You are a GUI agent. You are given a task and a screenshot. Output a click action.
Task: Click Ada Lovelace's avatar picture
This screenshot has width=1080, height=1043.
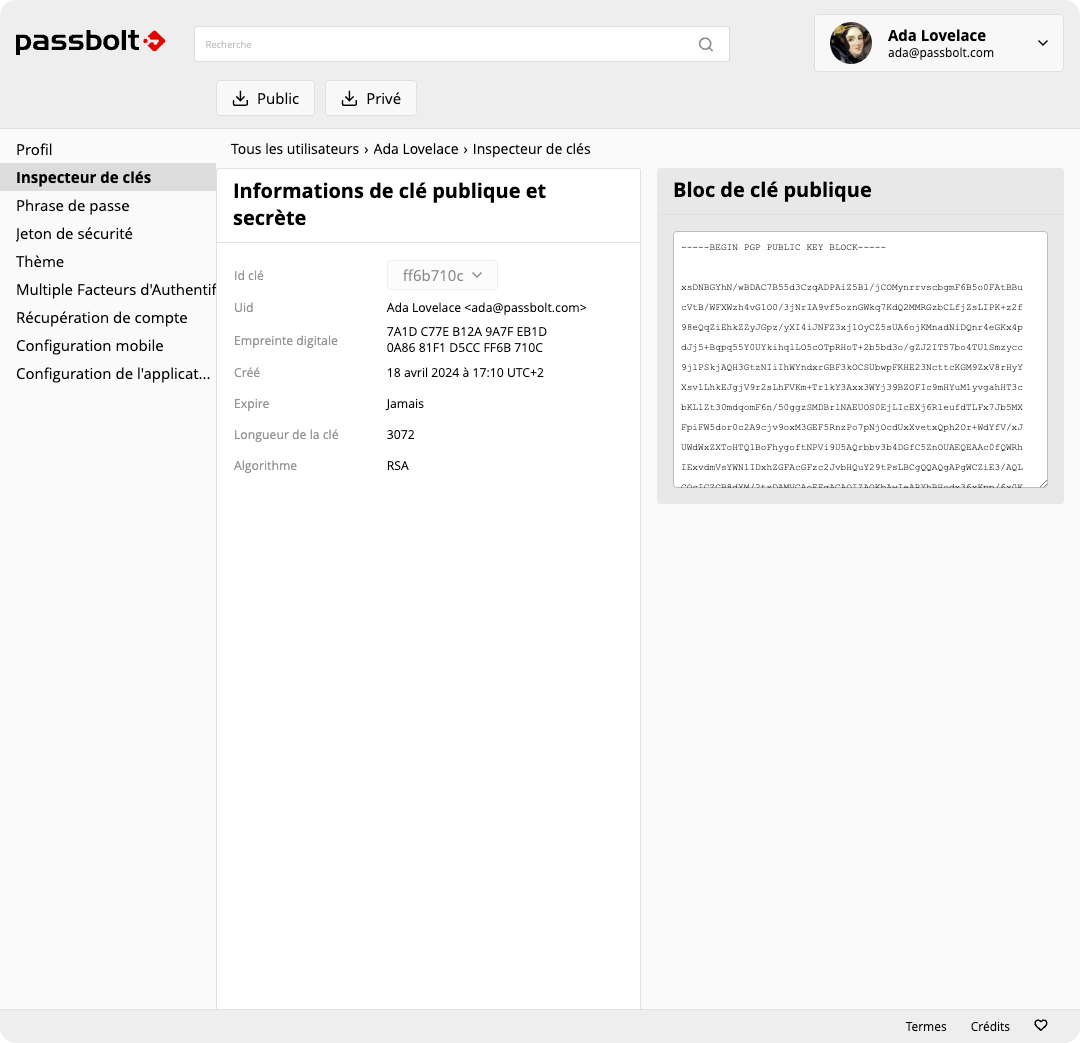tap(851, 43)
